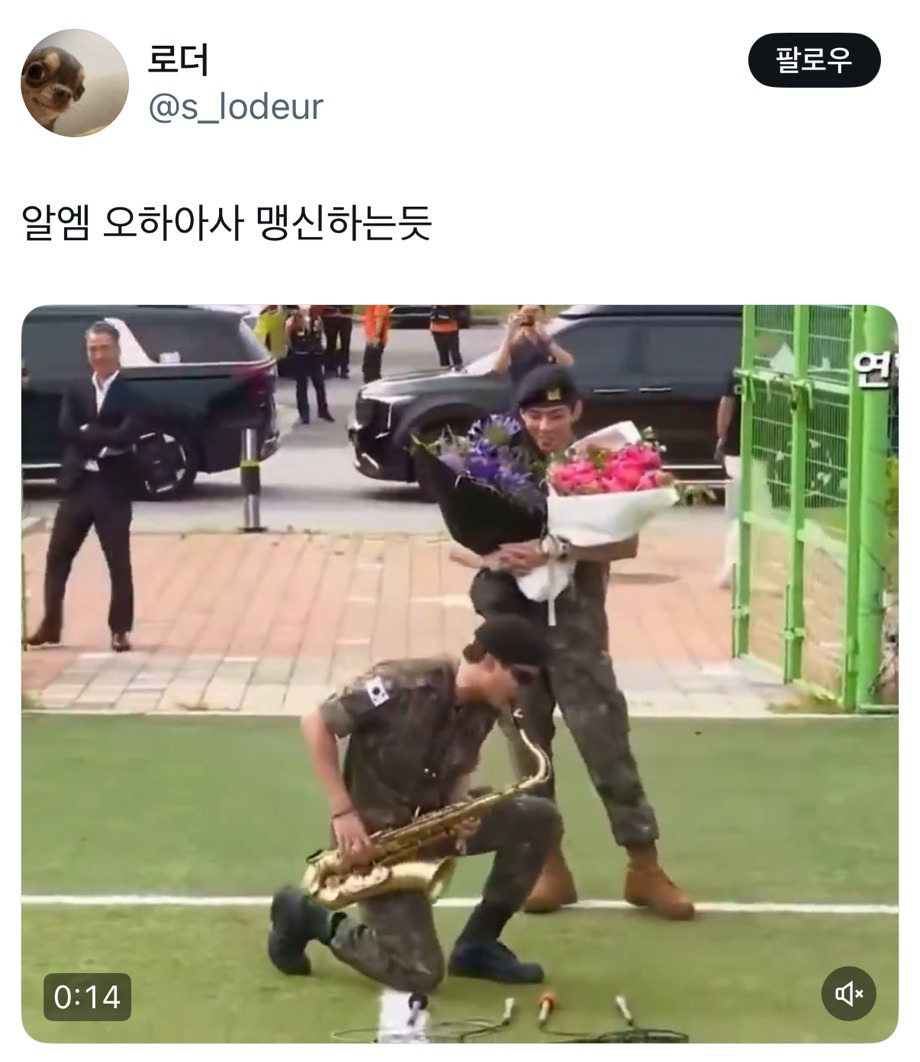Screen dimensions: 920x1062
Task: Tap the photographer holding a camera in video
Action: [532, 342]
